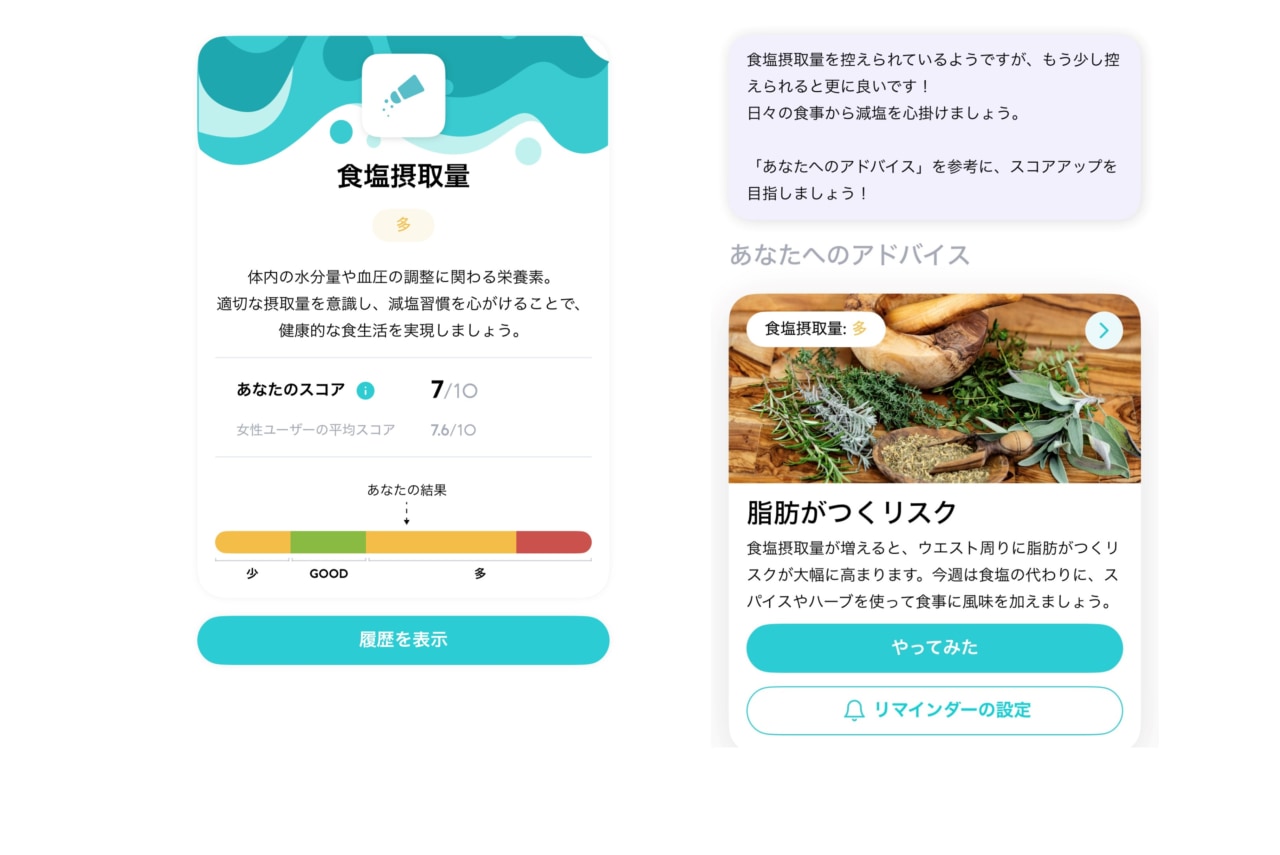
Task: Click やってみた button
Action: [934, 648]
